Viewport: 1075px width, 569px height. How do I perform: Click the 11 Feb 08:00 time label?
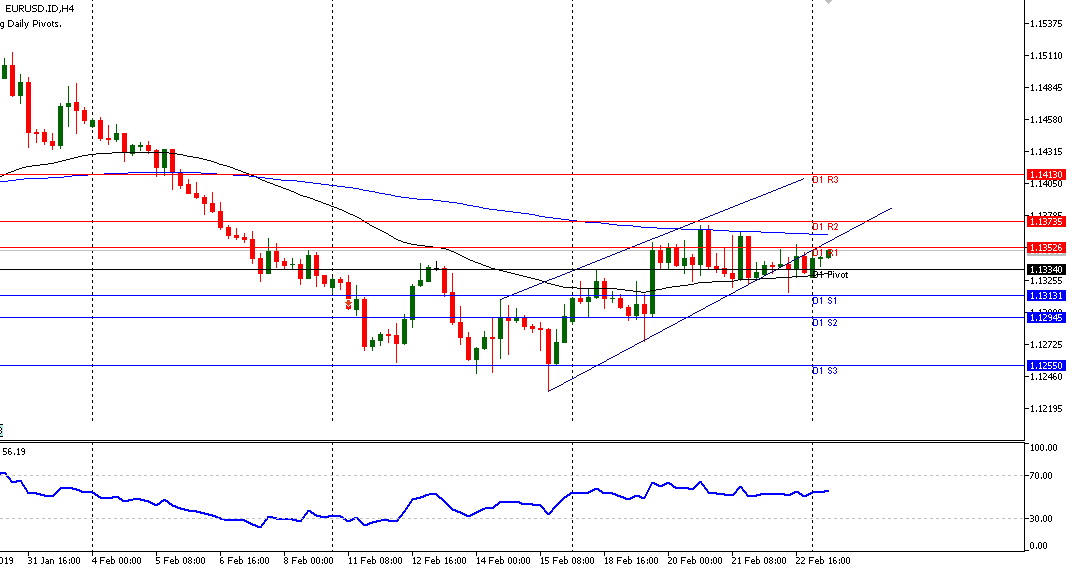pyautogui.click(x=375, y=561)
